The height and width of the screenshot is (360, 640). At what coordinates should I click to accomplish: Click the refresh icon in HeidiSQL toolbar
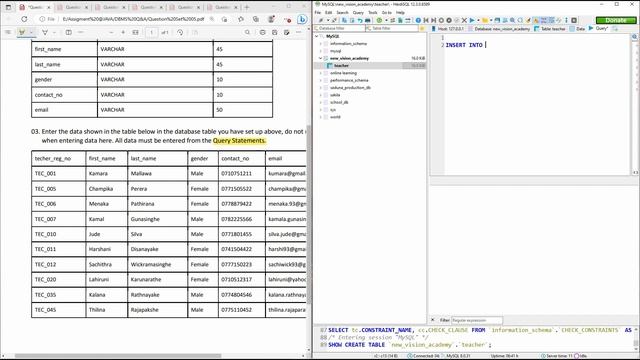(379, 20)
